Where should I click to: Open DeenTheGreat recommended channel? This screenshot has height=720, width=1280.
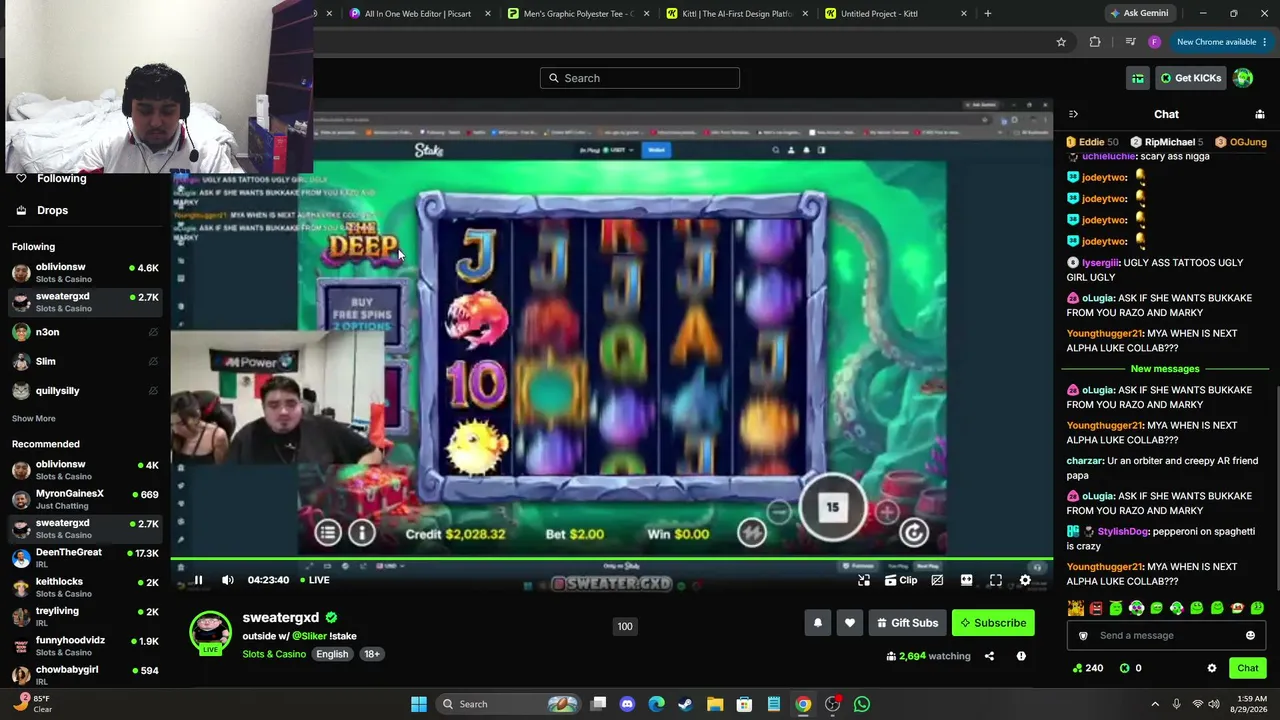click(x=85, y=558)
